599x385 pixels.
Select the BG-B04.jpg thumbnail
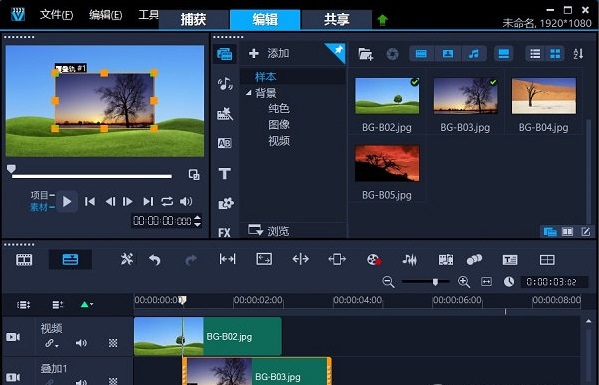point(544,96)
